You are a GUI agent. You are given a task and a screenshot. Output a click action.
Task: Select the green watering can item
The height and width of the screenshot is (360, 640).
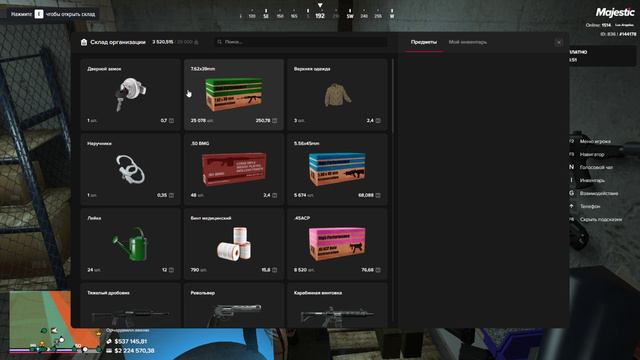[x=130, y=244]
